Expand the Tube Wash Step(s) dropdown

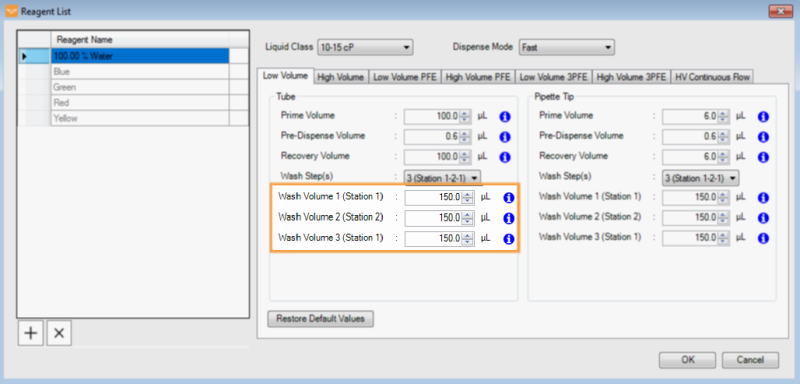coord(442,178)
